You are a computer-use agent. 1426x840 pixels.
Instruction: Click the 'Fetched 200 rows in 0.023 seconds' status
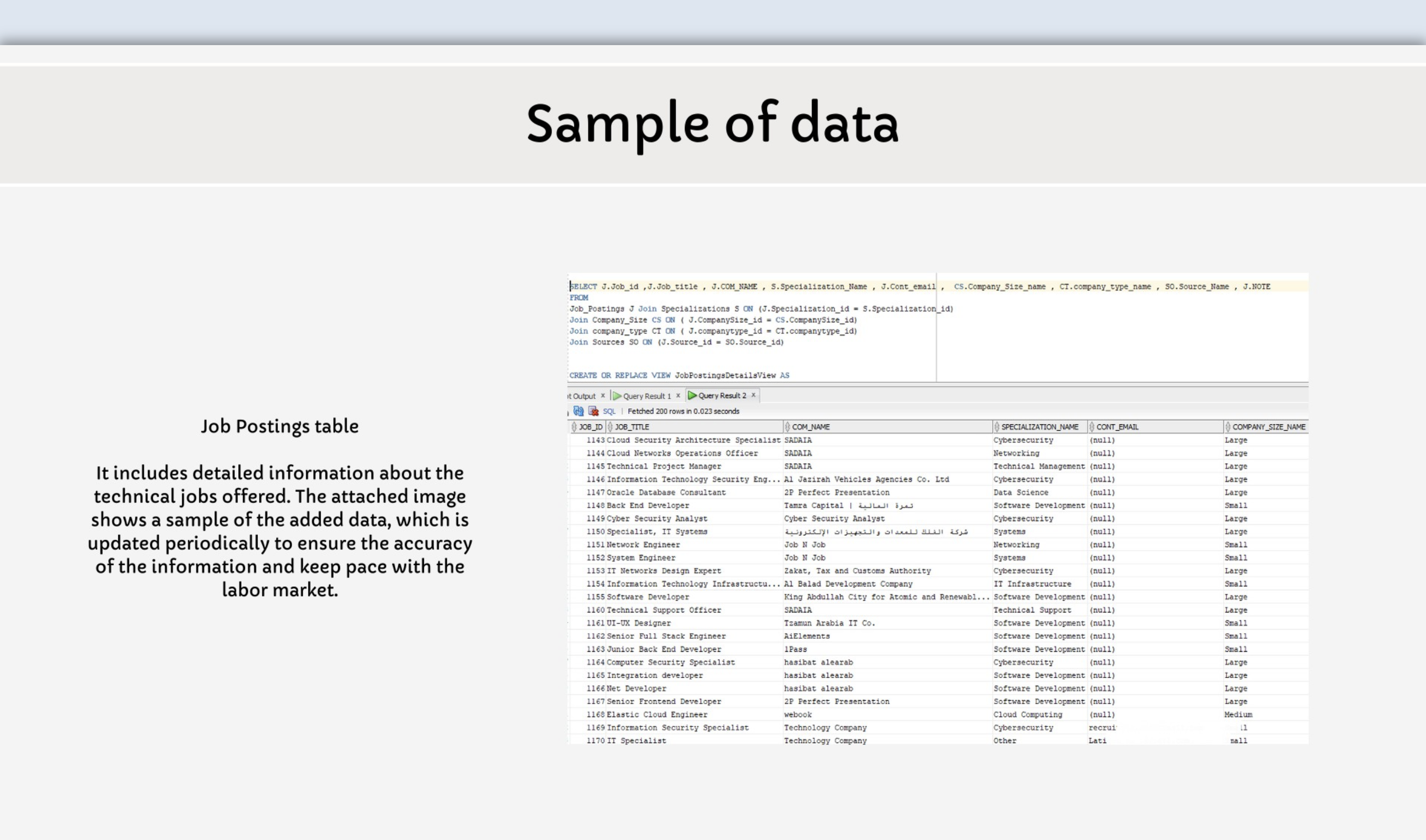tap(683, 411)
